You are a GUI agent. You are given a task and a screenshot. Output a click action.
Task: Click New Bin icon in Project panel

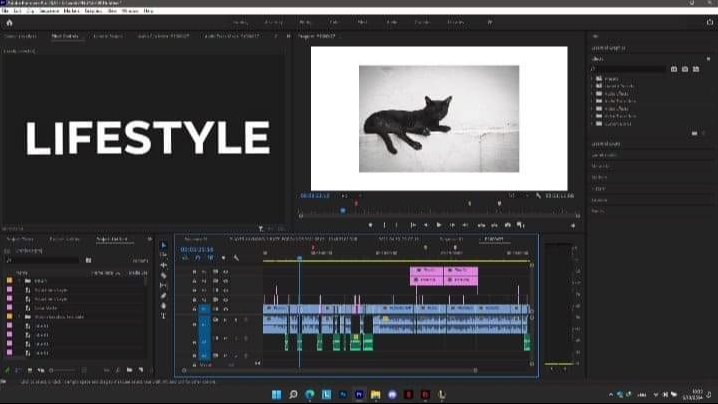130,370
